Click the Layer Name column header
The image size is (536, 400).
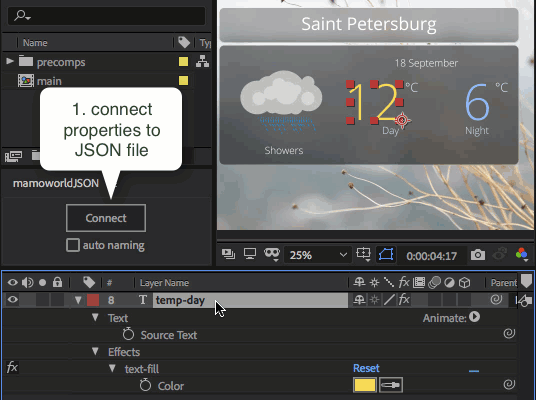[x=164, y=283]
